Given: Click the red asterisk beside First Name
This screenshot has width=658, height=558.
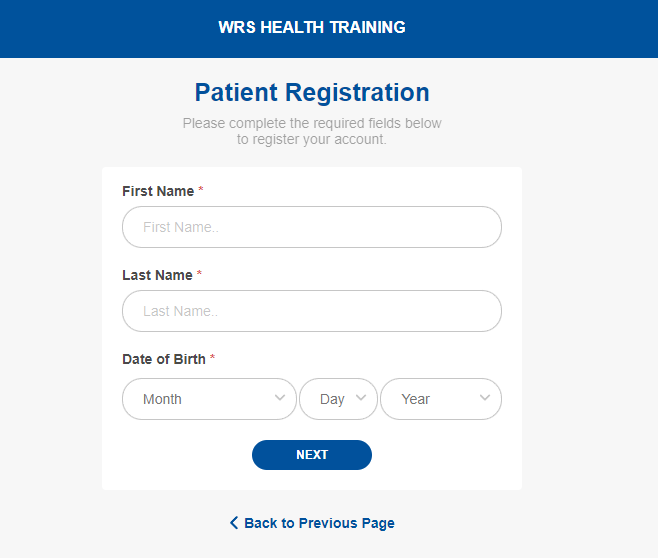Looking at the screenshot, I should coord(201,190).
